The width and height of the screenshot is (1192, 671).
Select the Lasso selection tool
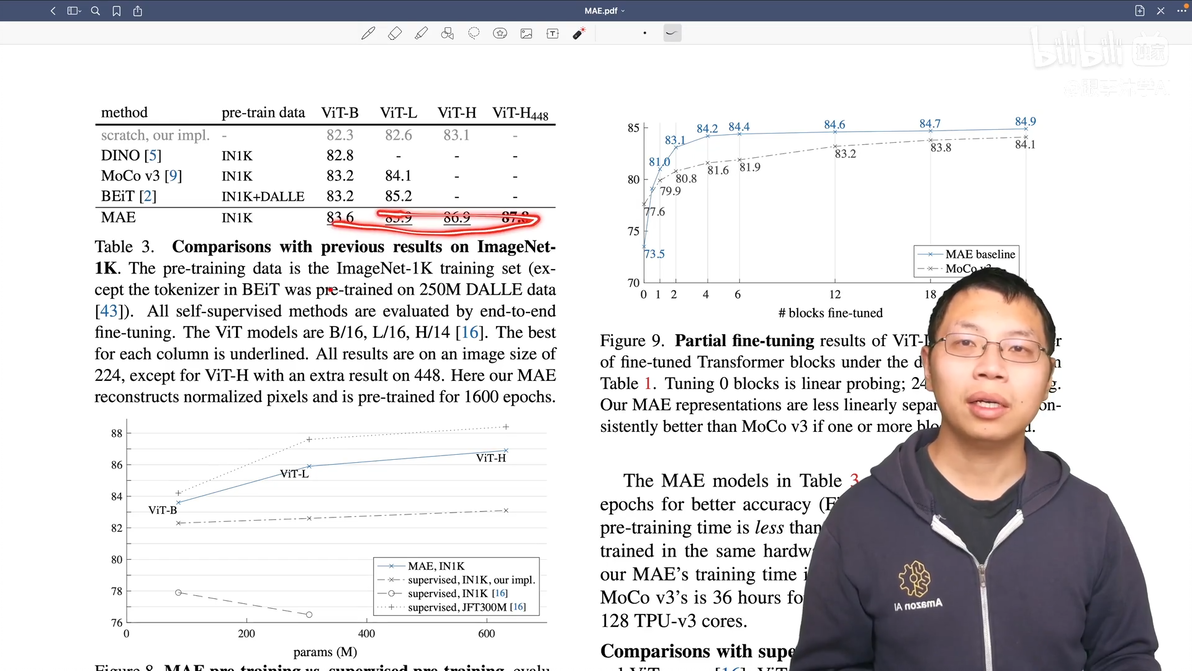(x=474, y=33)
